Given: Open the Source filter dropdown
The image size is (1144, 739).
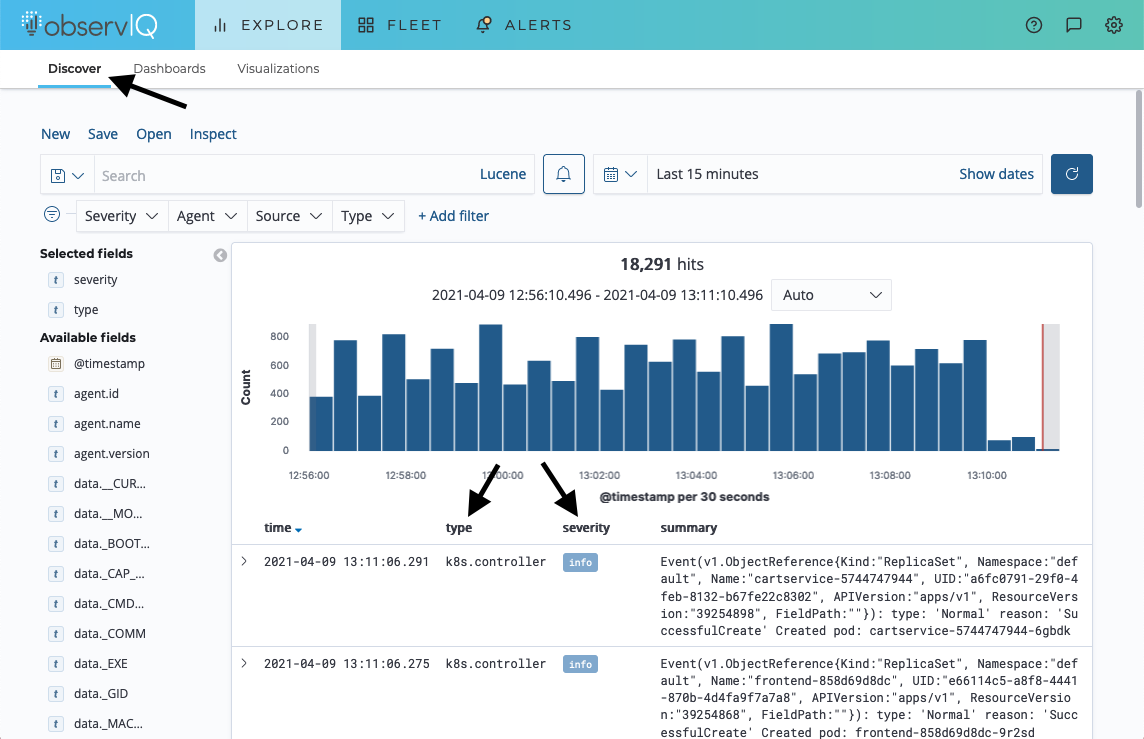Looking at the screenshot, I should 290,216.
